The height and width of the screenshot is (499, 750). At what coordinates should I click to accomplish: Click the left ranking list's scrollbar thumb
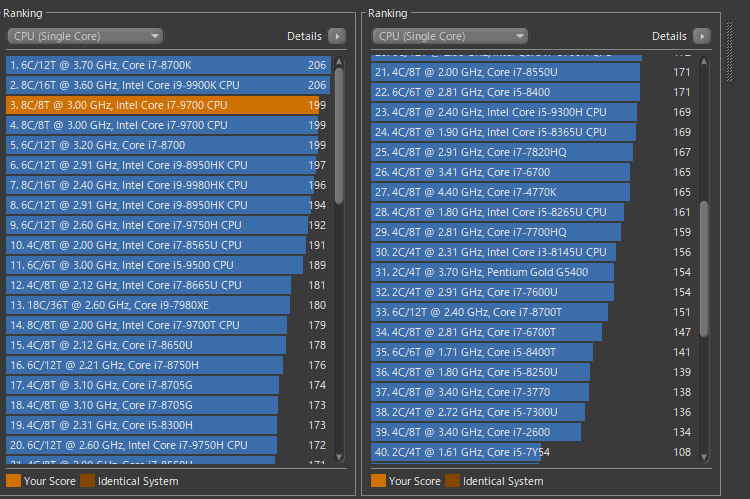pos(339,136)
